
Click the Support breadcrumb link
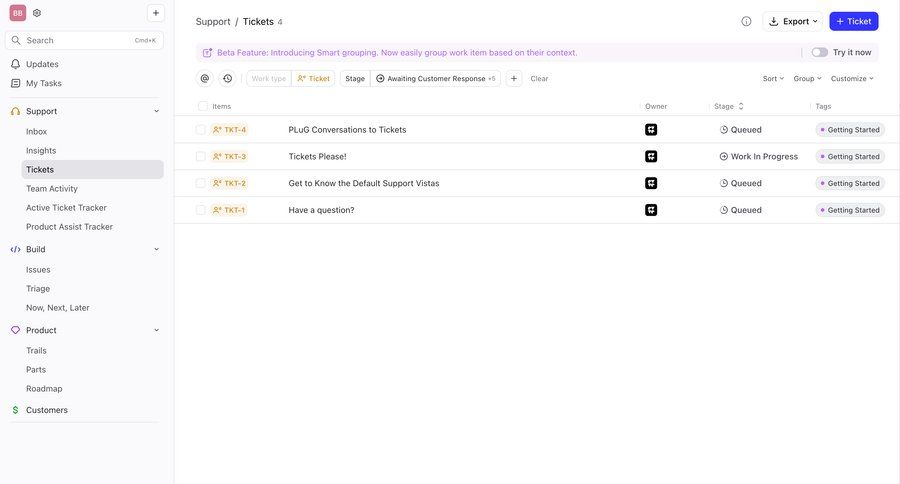pos(213,21)
